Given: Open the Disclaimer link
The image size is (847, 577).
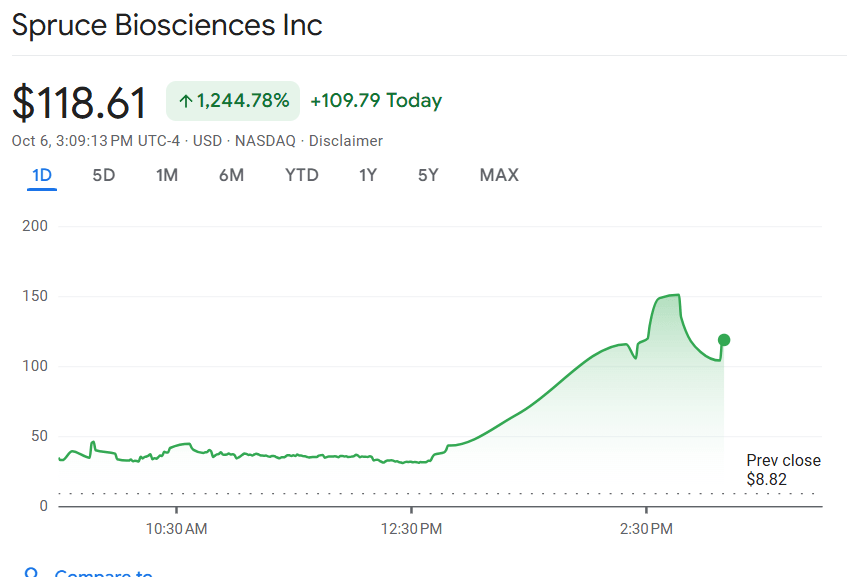Looking at the screenshot, I should coord(346,141).
